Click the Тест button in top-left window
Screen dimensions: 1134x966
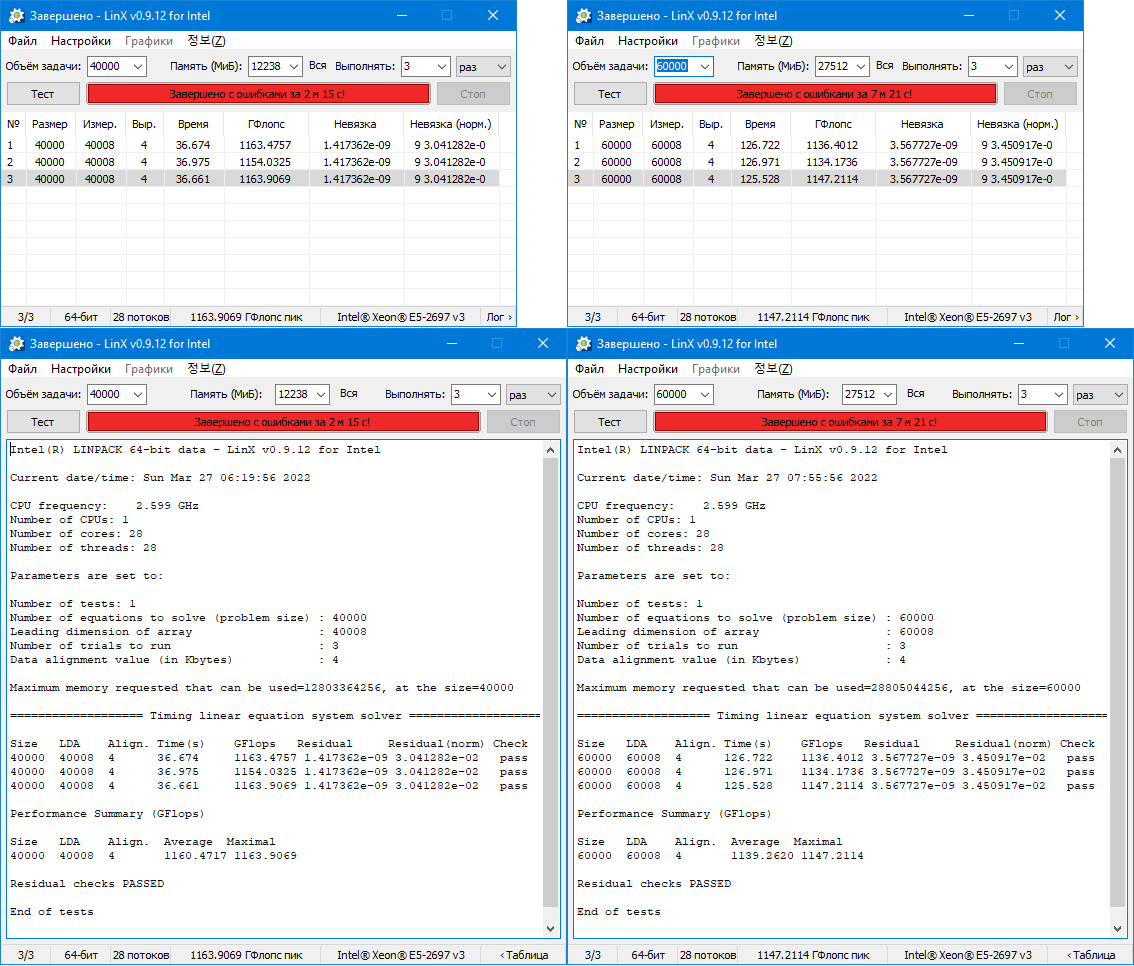[x=43, y=94]
